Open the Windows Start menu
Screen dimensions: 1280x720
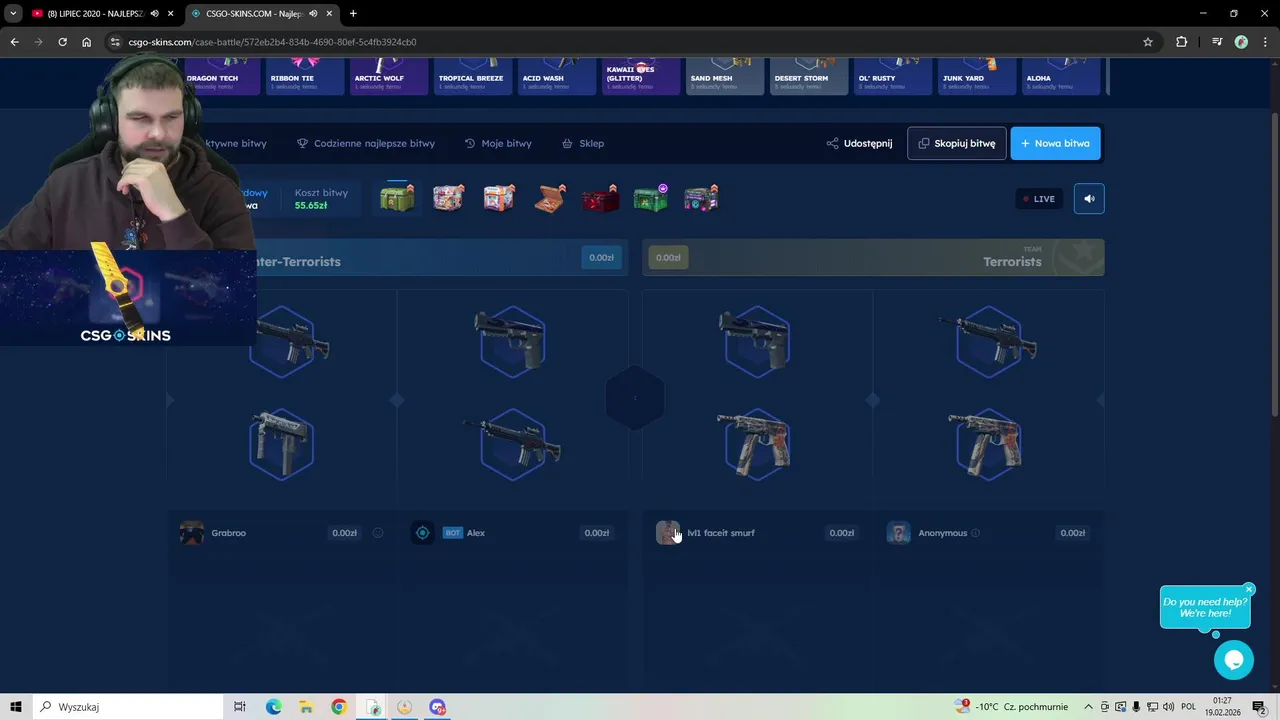[16, 707]
